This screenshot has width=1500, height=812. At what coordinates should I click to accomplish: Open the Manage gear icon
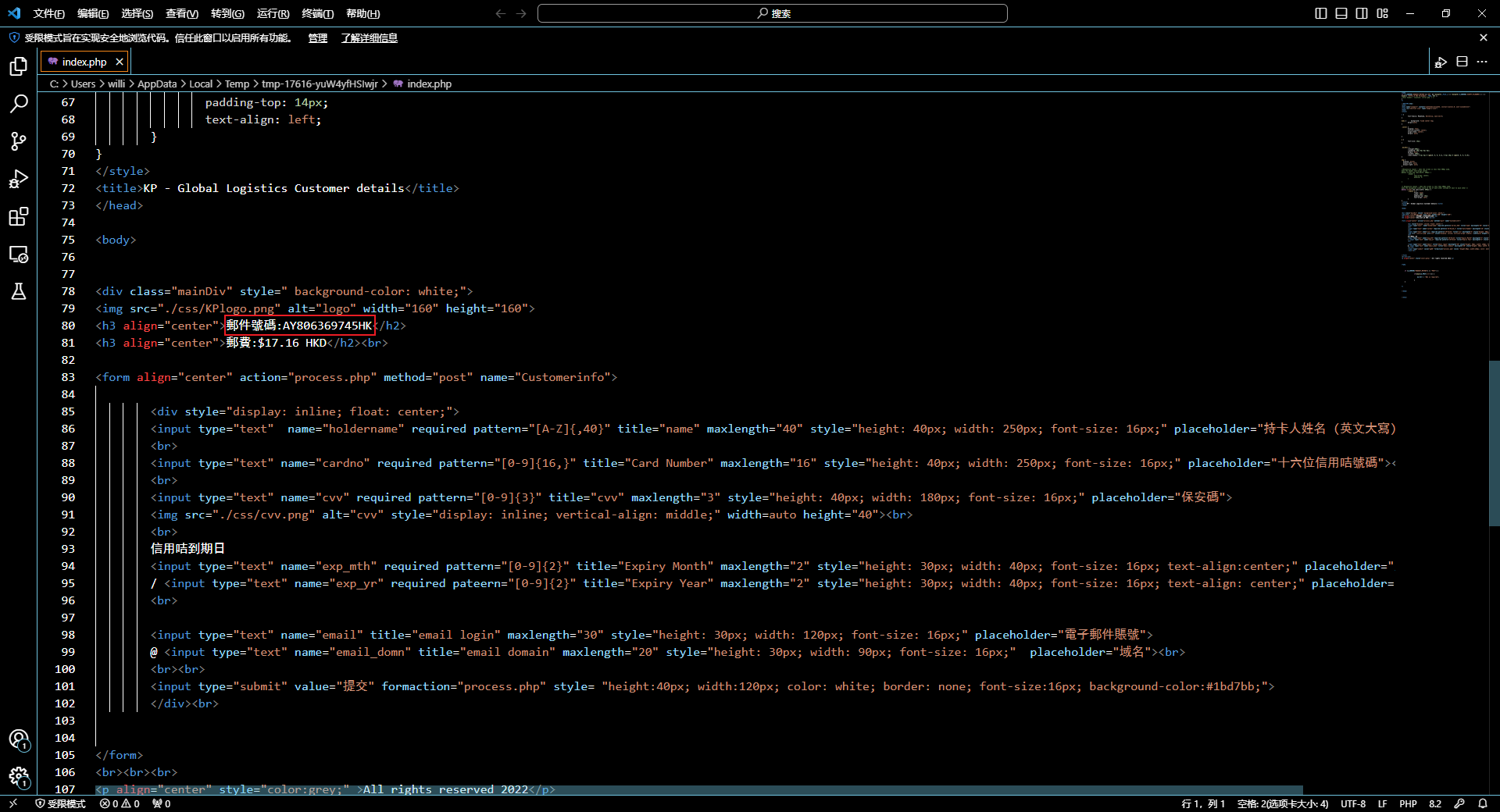click(19, 777)
